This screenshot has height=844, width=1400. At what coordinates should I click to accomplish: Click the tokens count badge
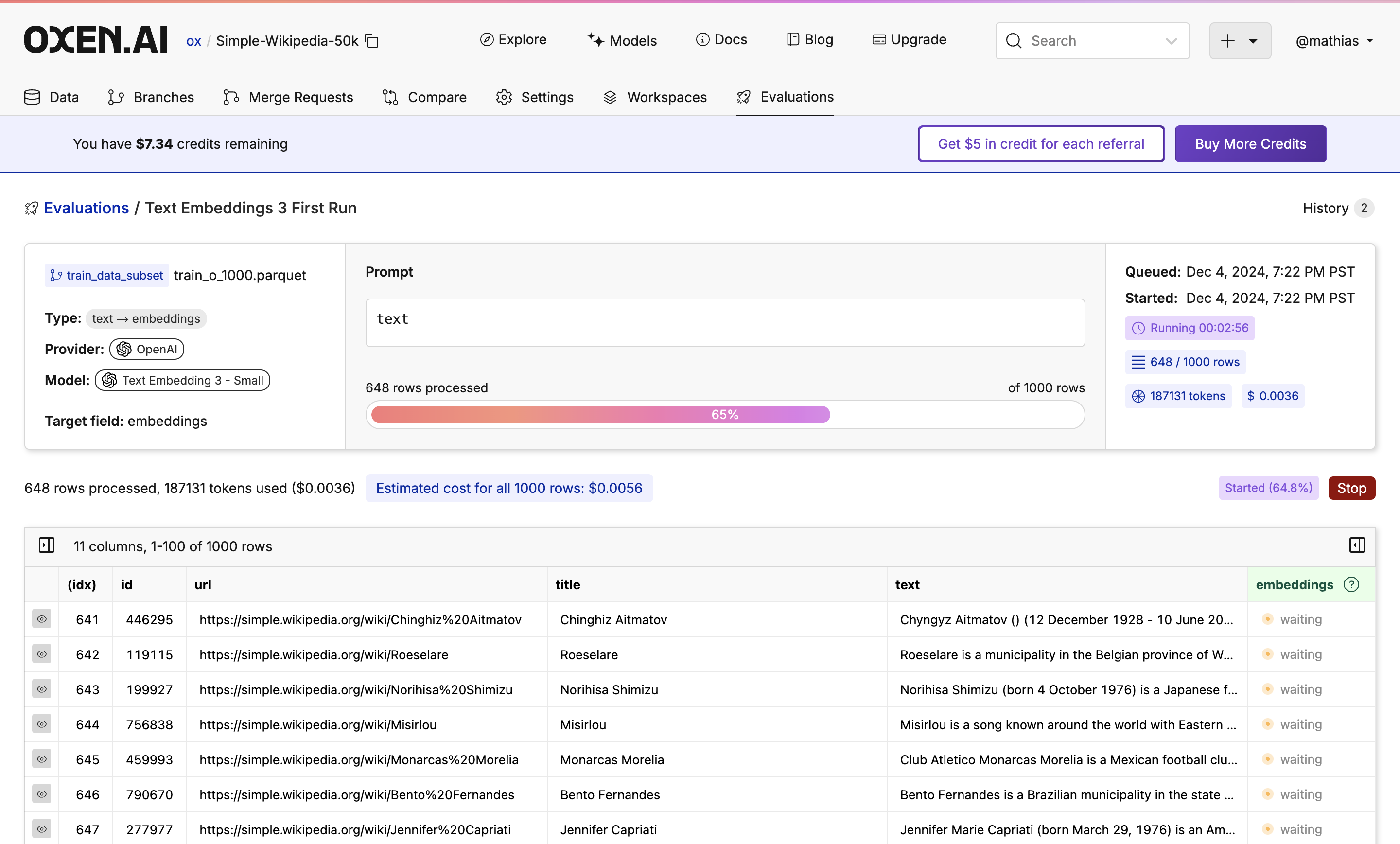1178,396
